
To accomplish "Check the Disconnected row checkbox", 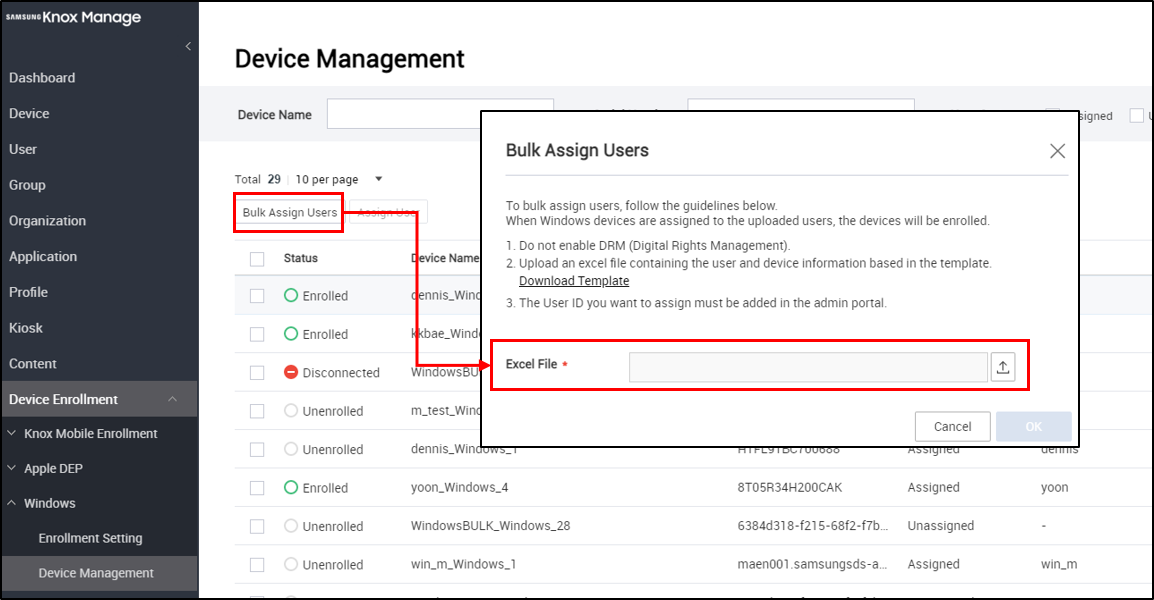I will click(x=257, y=373).
